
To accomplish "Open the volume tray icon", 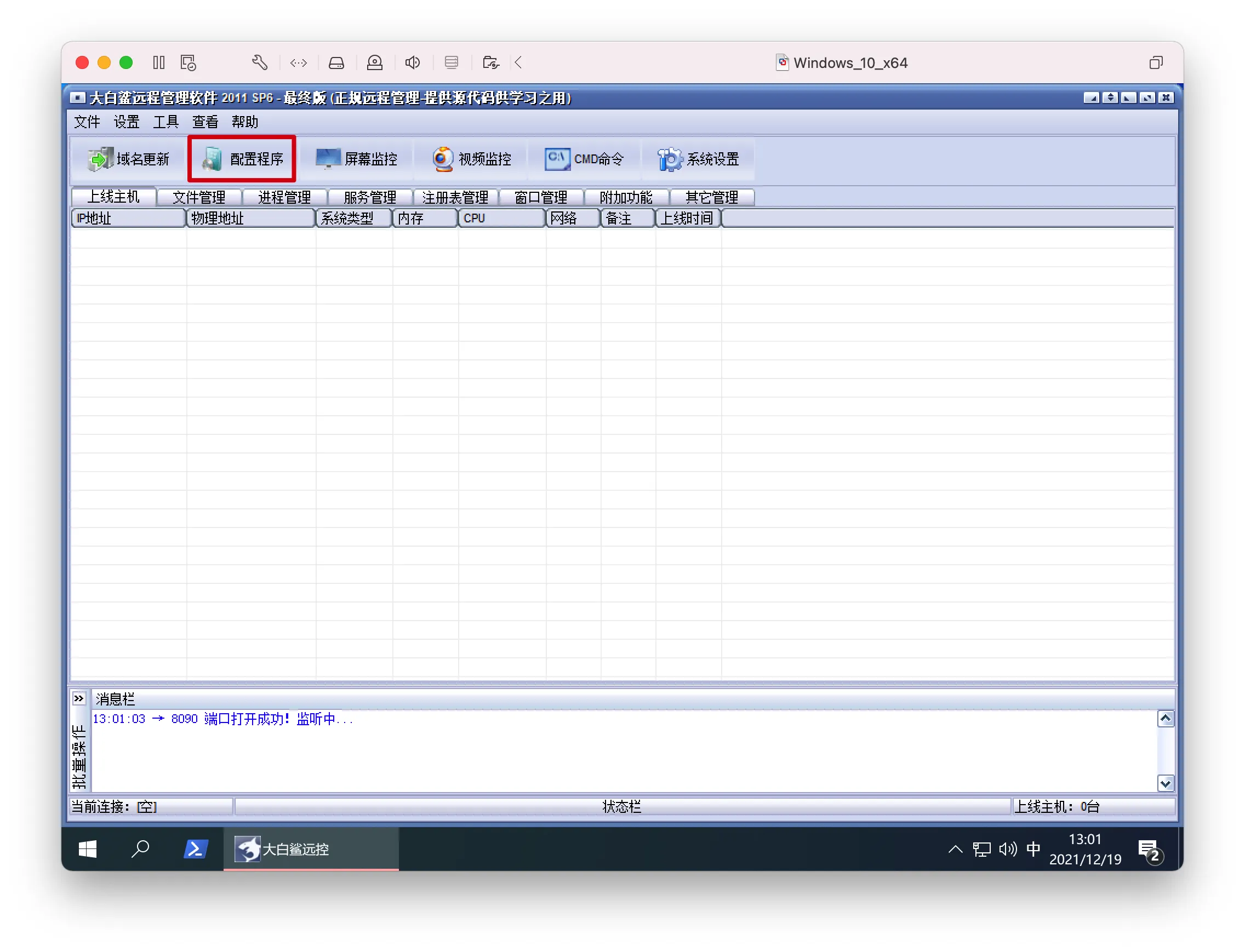I will pos(1009,850).
